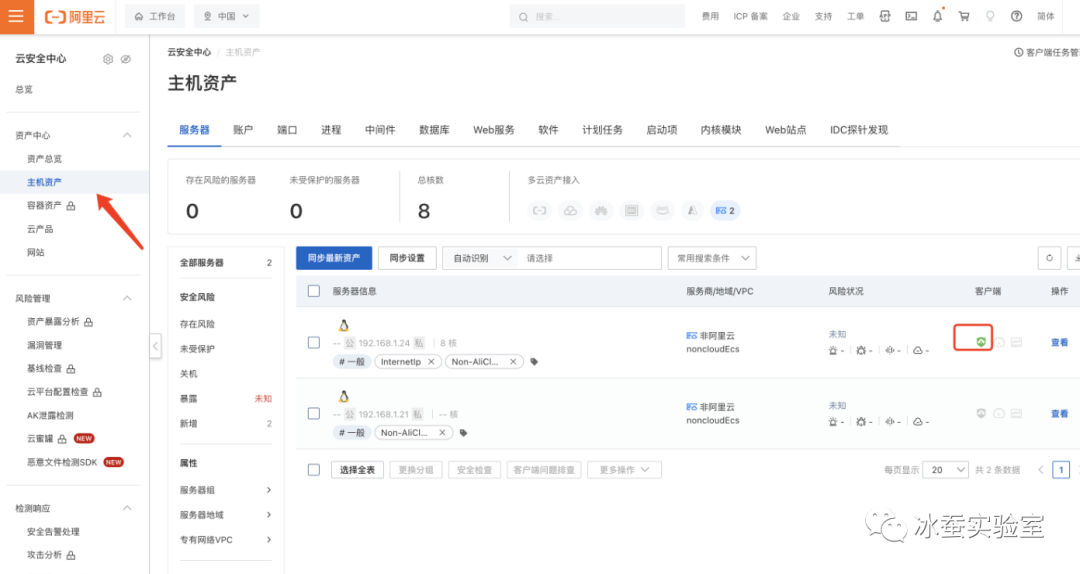Image resolution: width=1080 pixels, height=574 pixels.
Task: Click the green client status icon for 192.168.1.24
Action: click(981, 342)
